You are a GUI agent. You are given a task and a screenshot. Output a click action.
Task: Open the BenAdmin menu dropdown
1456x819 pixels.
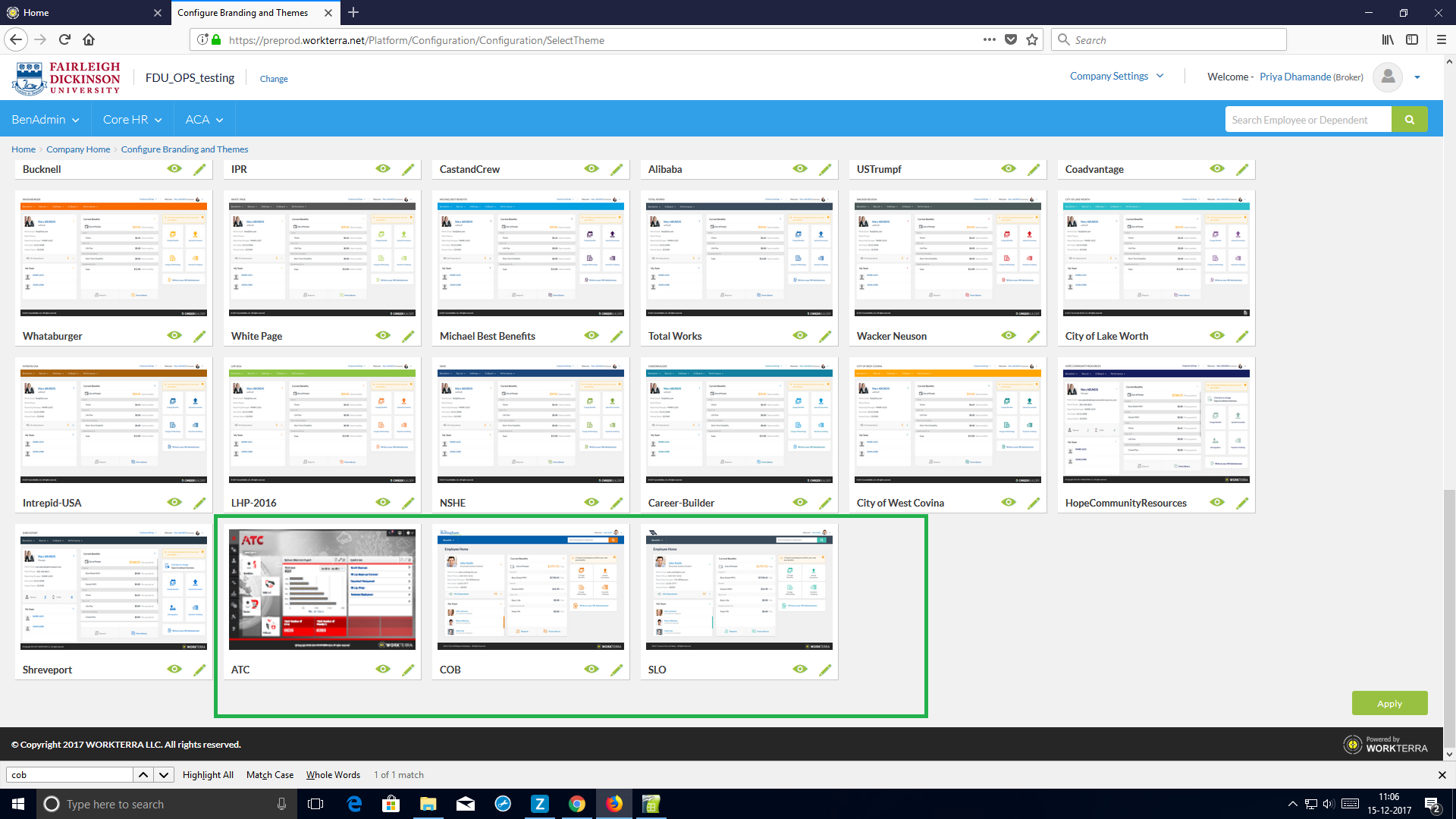pos(45,120)
